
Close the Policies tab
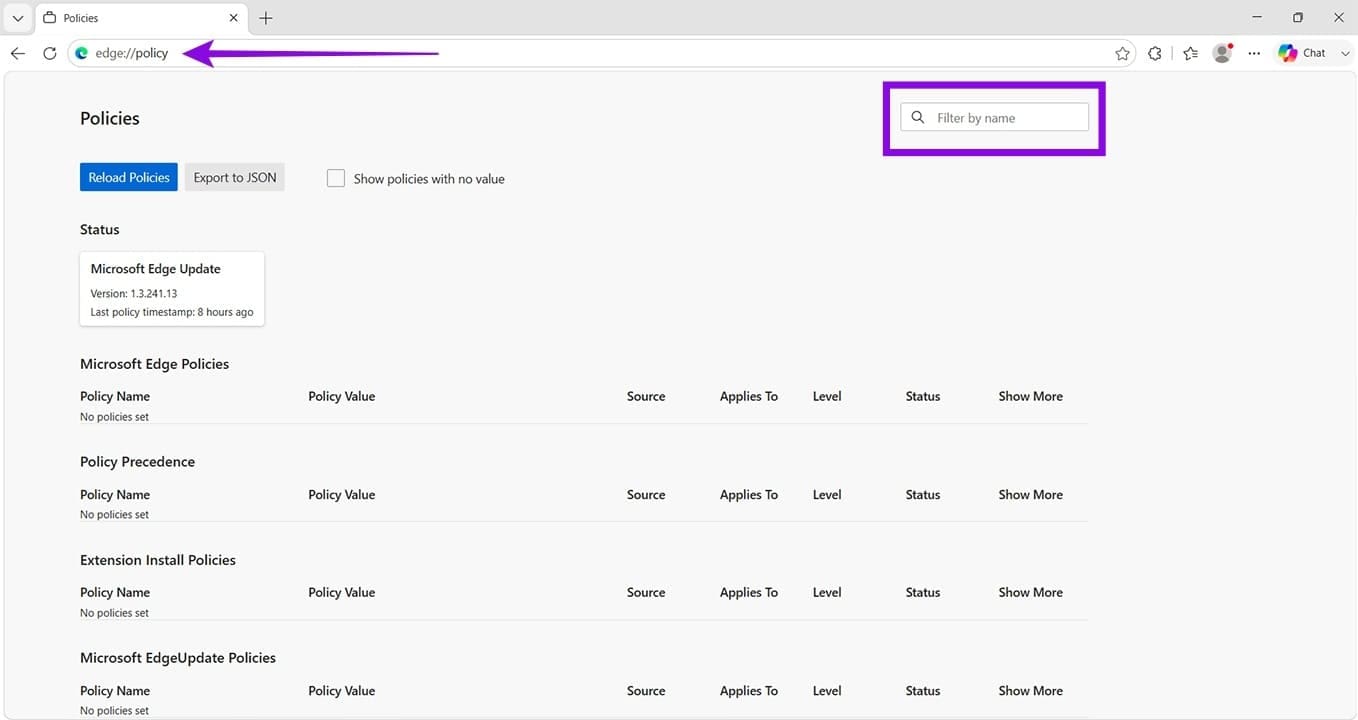(234, 18)
